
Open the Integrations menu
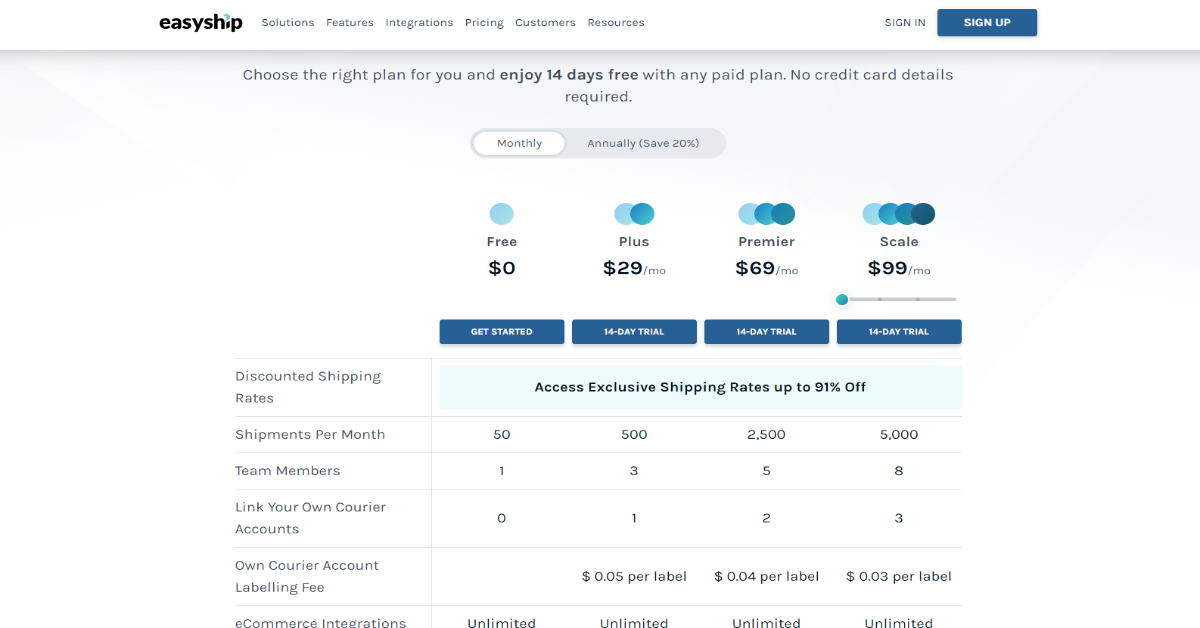[419, 22]
